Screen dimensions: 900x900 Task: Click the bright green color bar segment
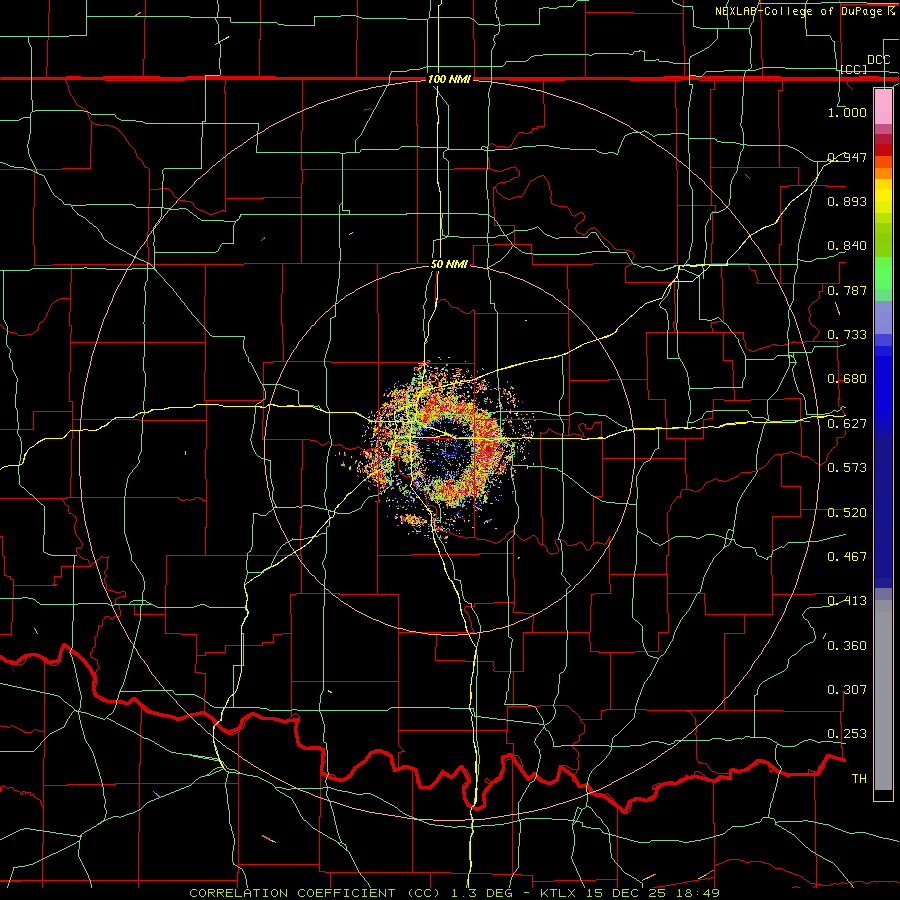883,273
